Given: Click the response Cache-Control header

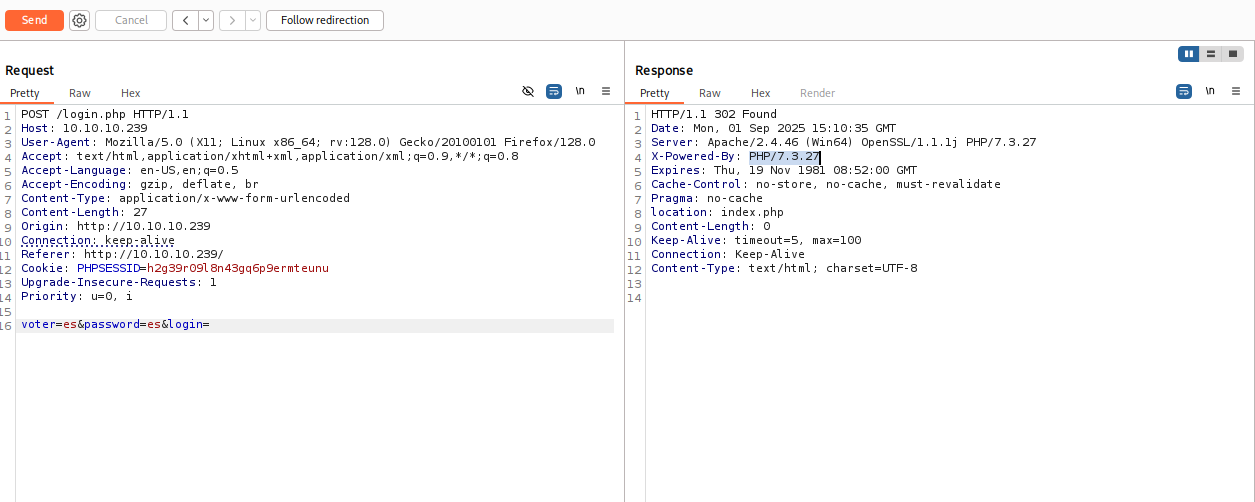Looking at the screenshot, I should [x=826, y=184].
